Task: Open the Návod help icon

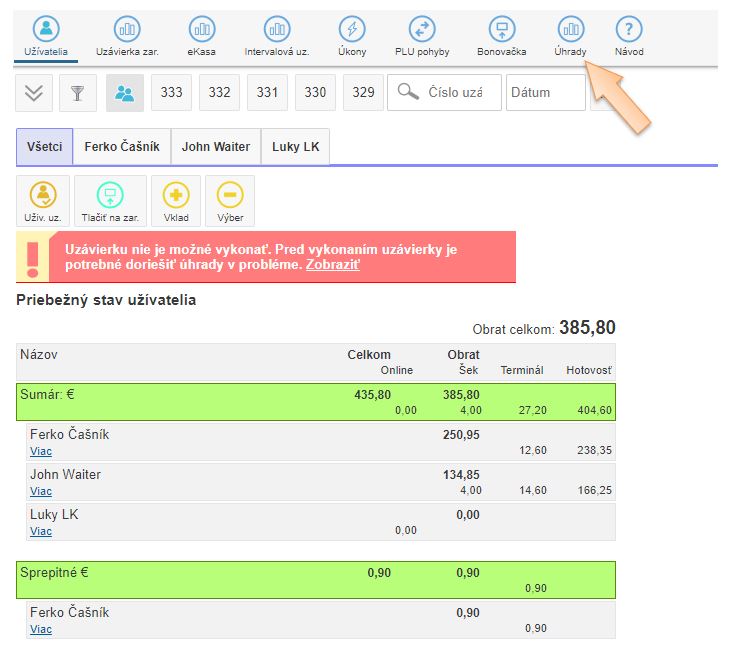Action: [628, 30]
